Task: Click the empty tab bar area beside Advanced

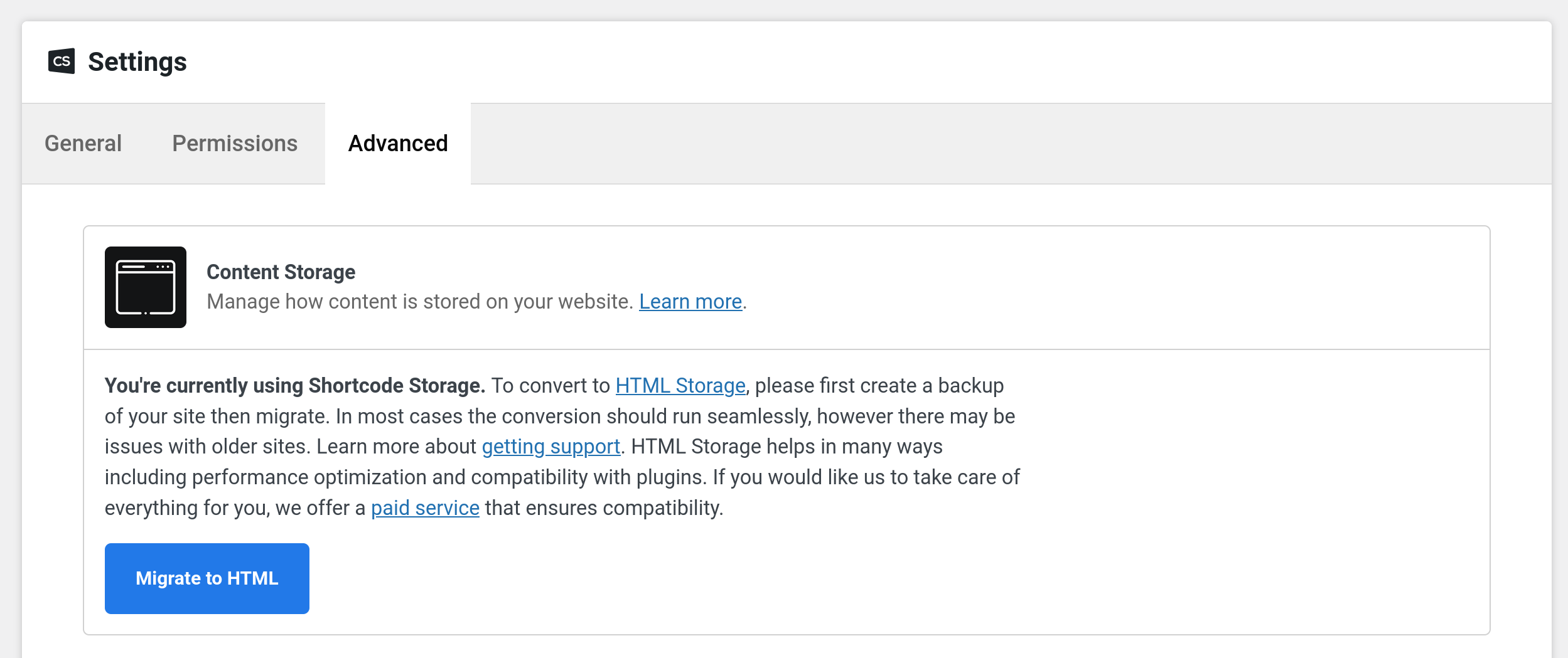Action: pos(1004,144)
